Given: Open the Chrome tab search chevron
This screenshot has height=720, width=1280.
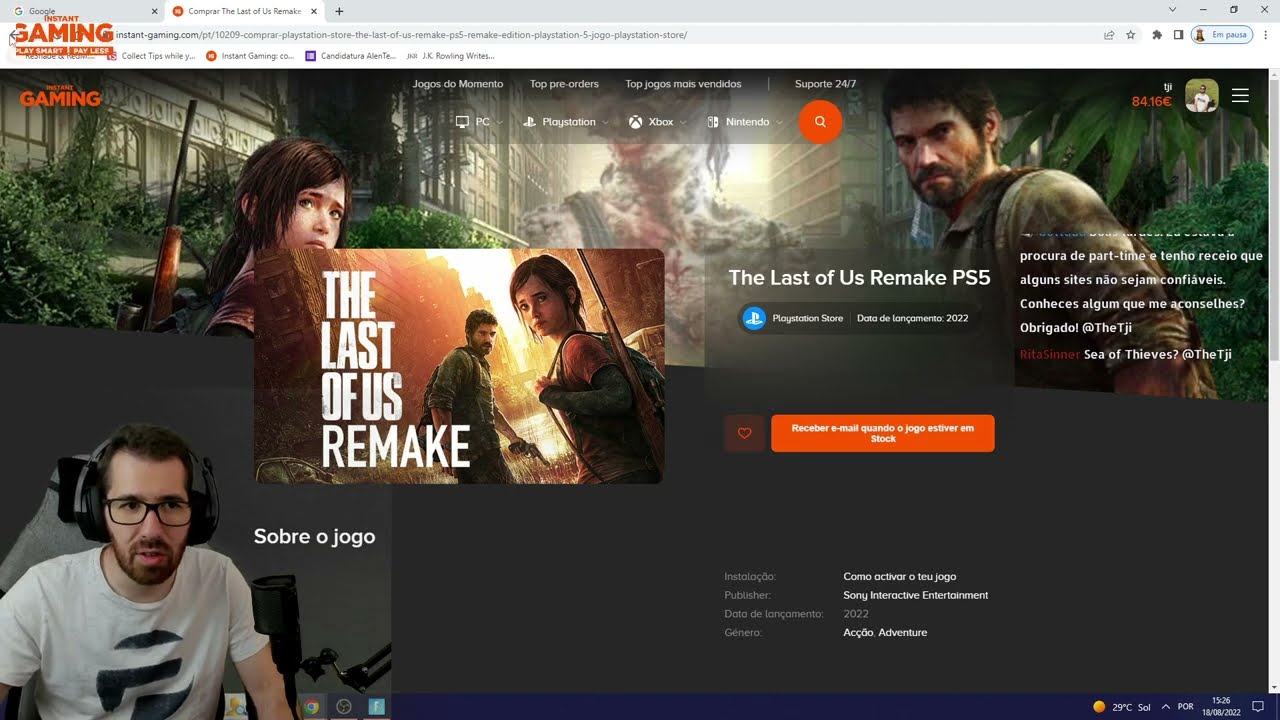Looking at the screenshot, I should coord(1173,10).
